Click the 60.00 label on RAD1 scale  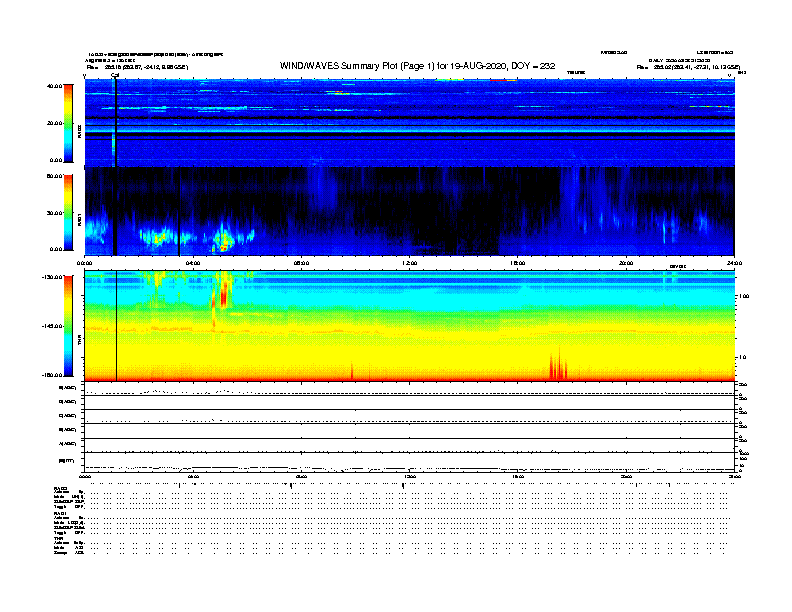[55, 176]
